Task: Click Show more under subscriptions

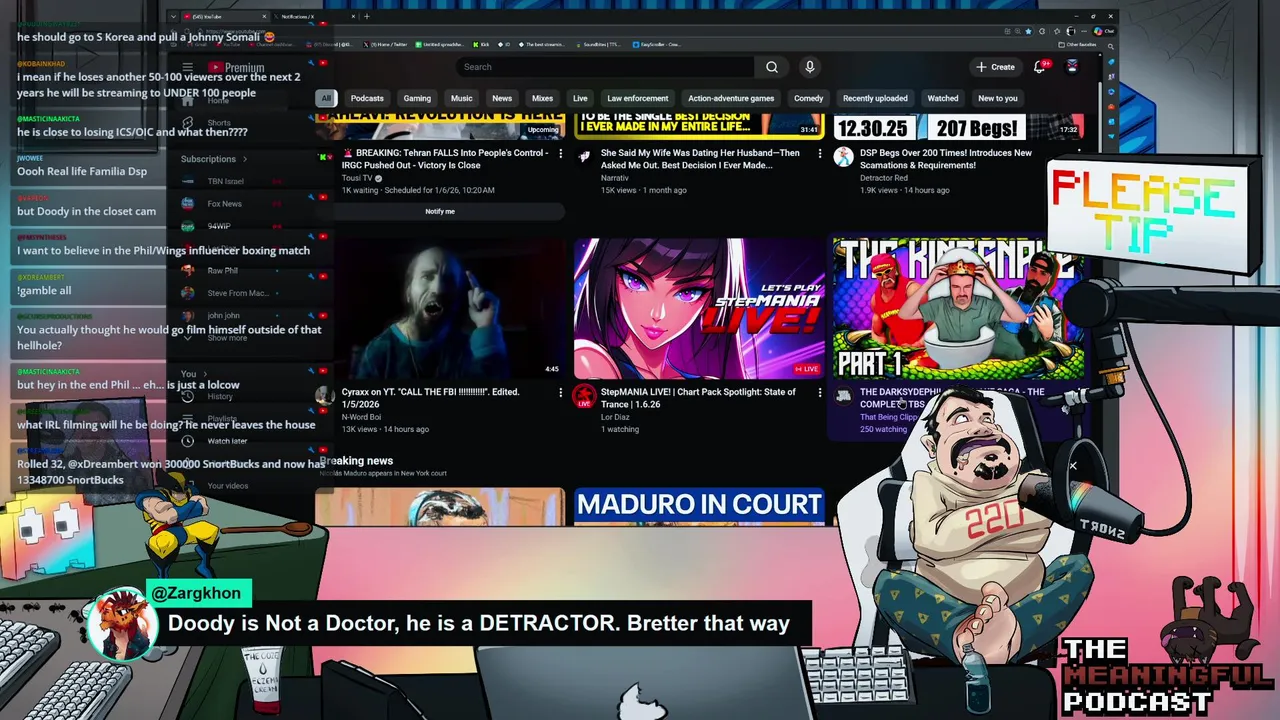Action: 227,338
